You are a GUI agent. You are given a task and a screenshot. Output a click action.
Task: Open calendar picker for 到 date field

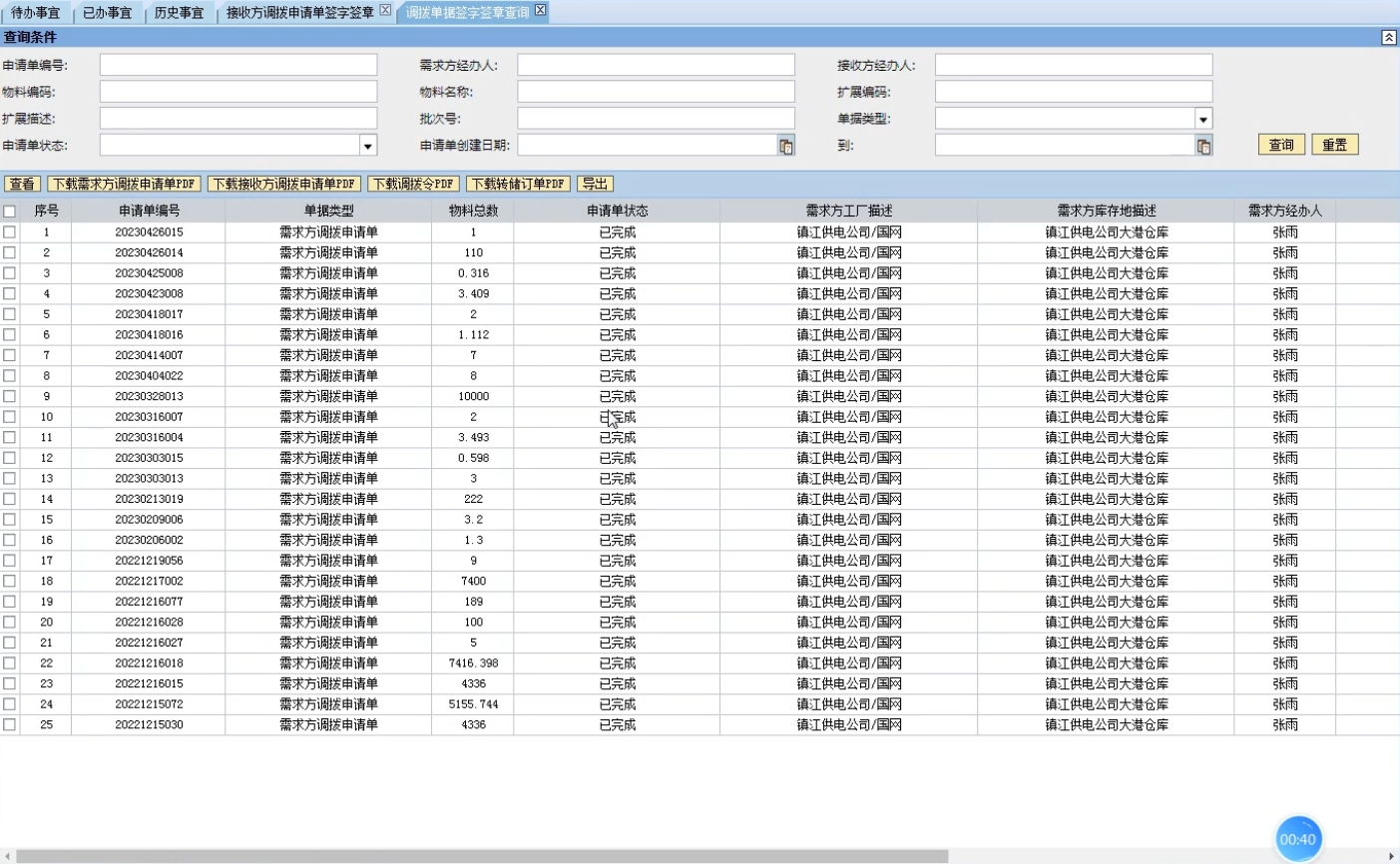[x=1203, y=146]
